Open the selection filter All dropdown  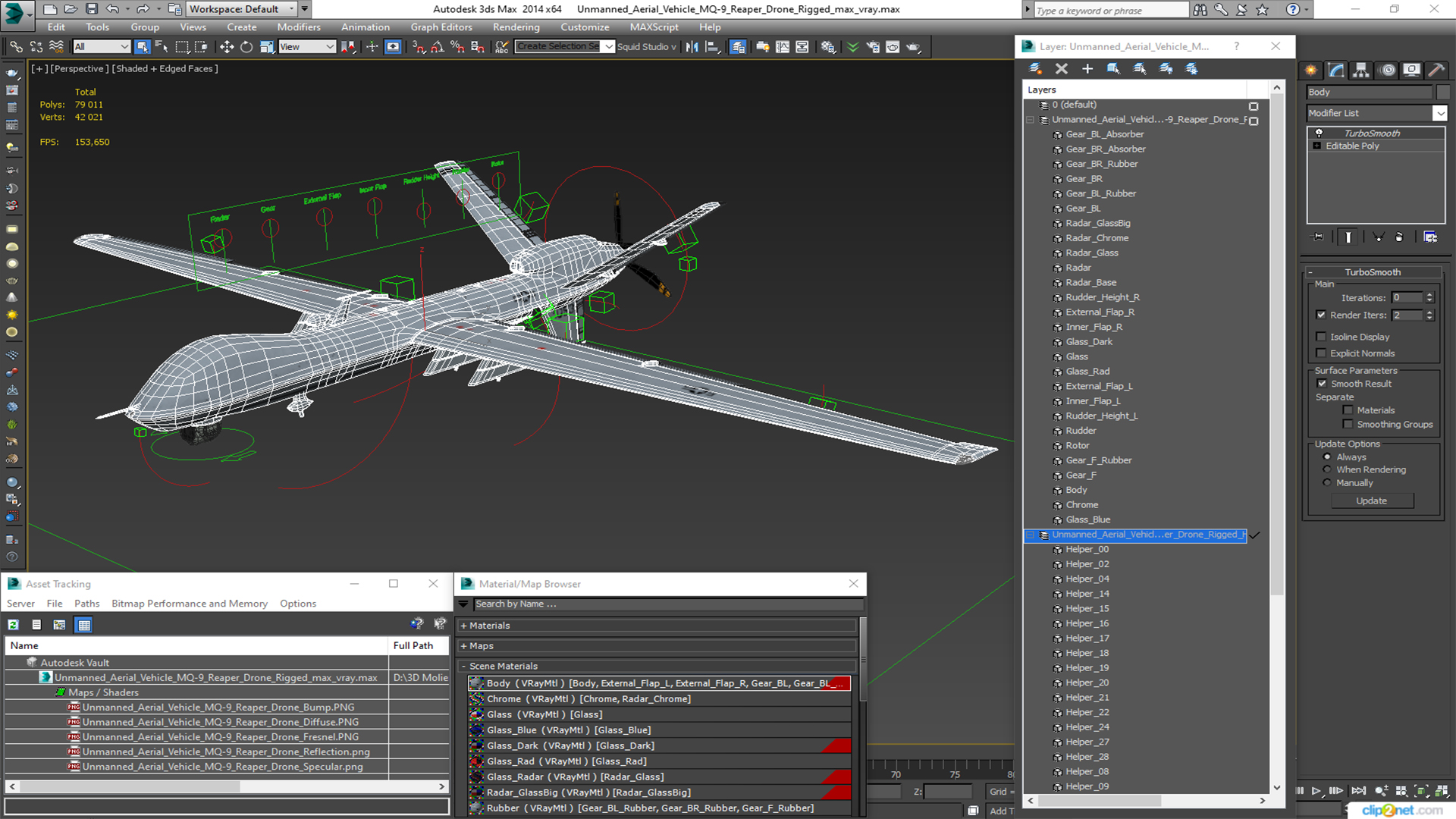tap(102, 47)
